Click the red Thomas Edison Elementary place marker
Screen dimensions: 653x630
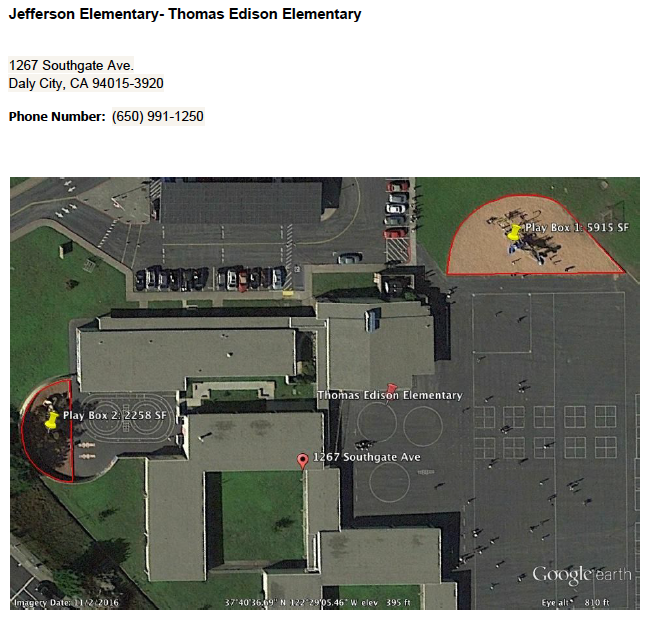pos(391,387)
